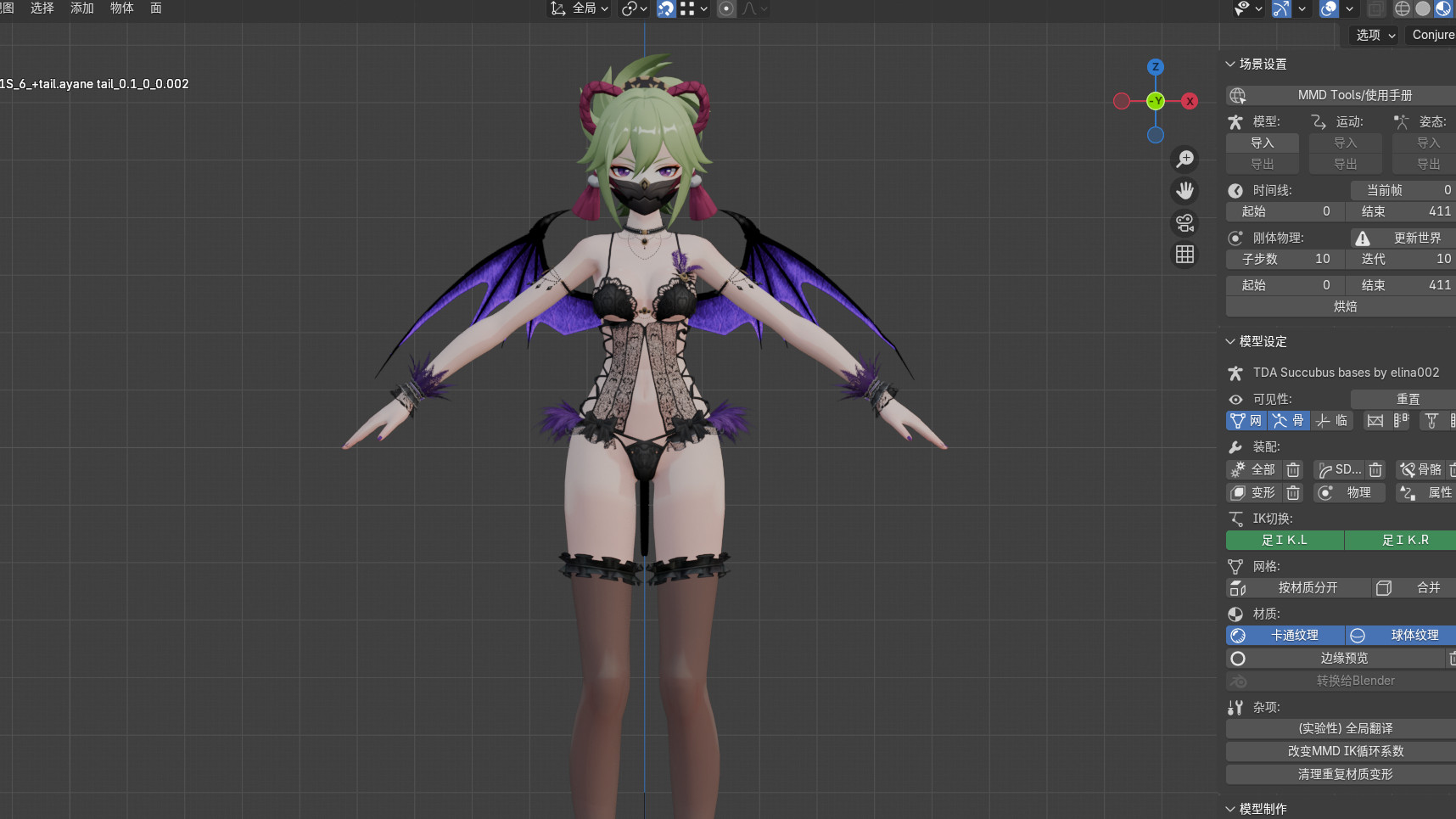Image resolution: width=1456 pixels, height=819 pixels.
Task: Click the snap magnet icon in header
Action: [666, 8]
